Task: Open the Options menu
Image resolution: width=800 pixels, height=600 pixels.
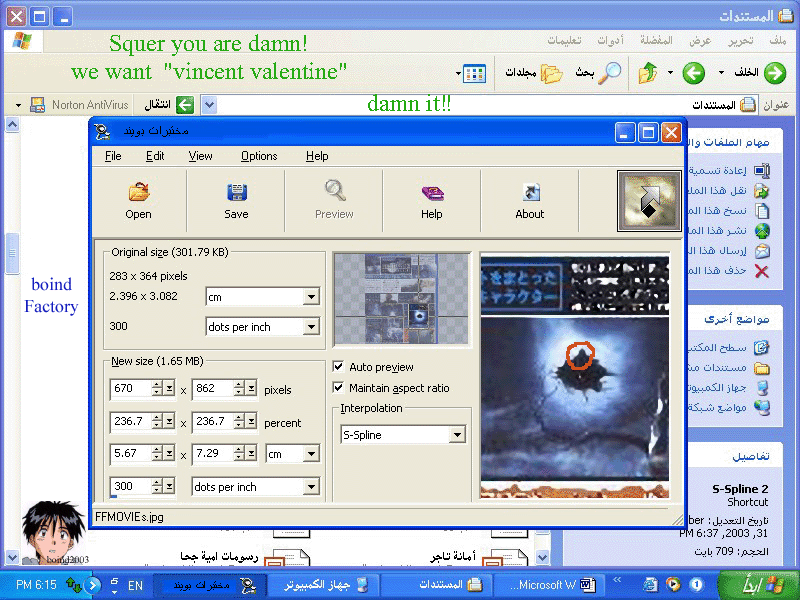Action: 259,156
